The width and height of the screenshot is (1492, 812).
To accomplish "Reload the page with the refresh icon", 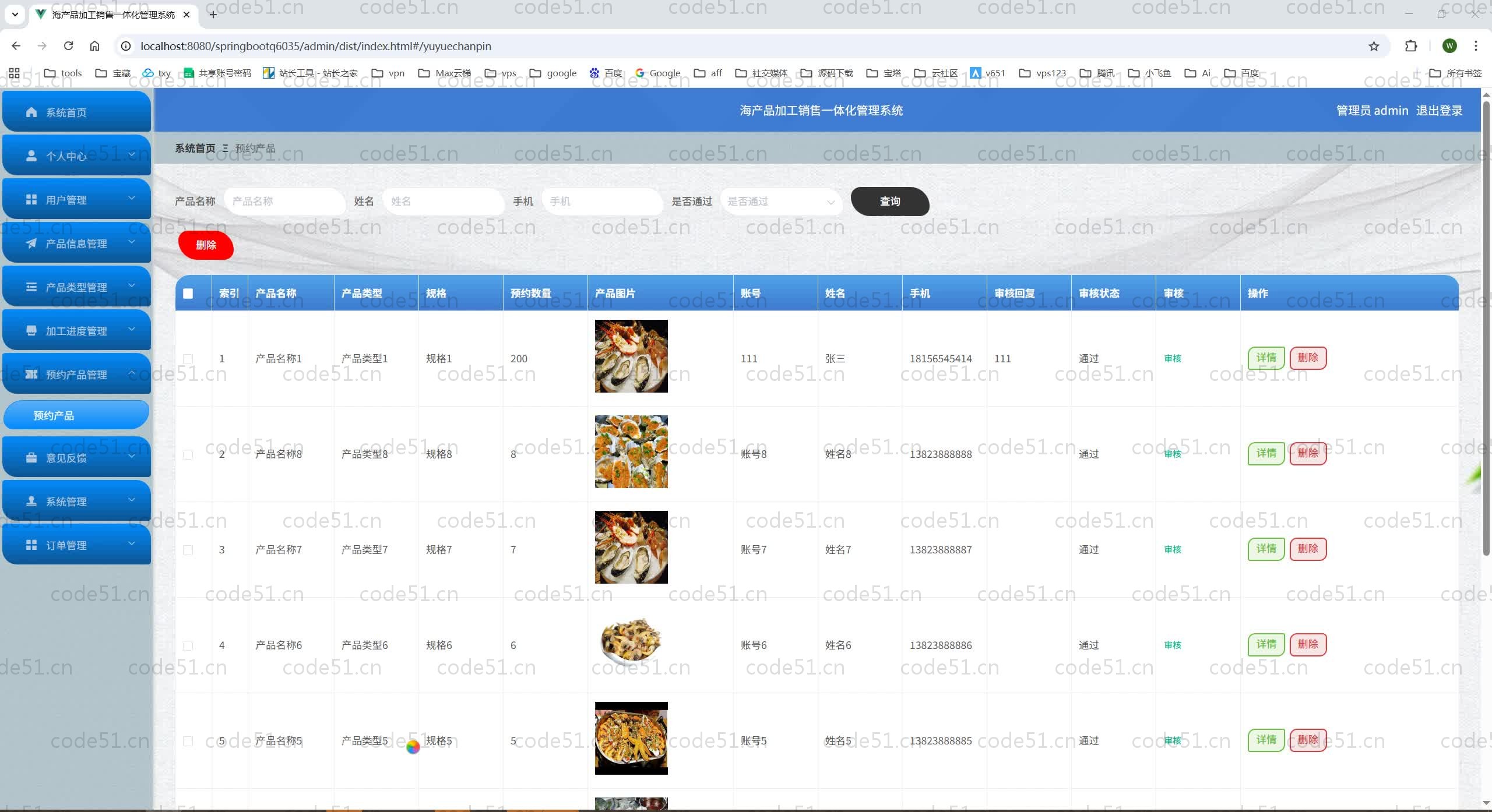I will 68,46.
